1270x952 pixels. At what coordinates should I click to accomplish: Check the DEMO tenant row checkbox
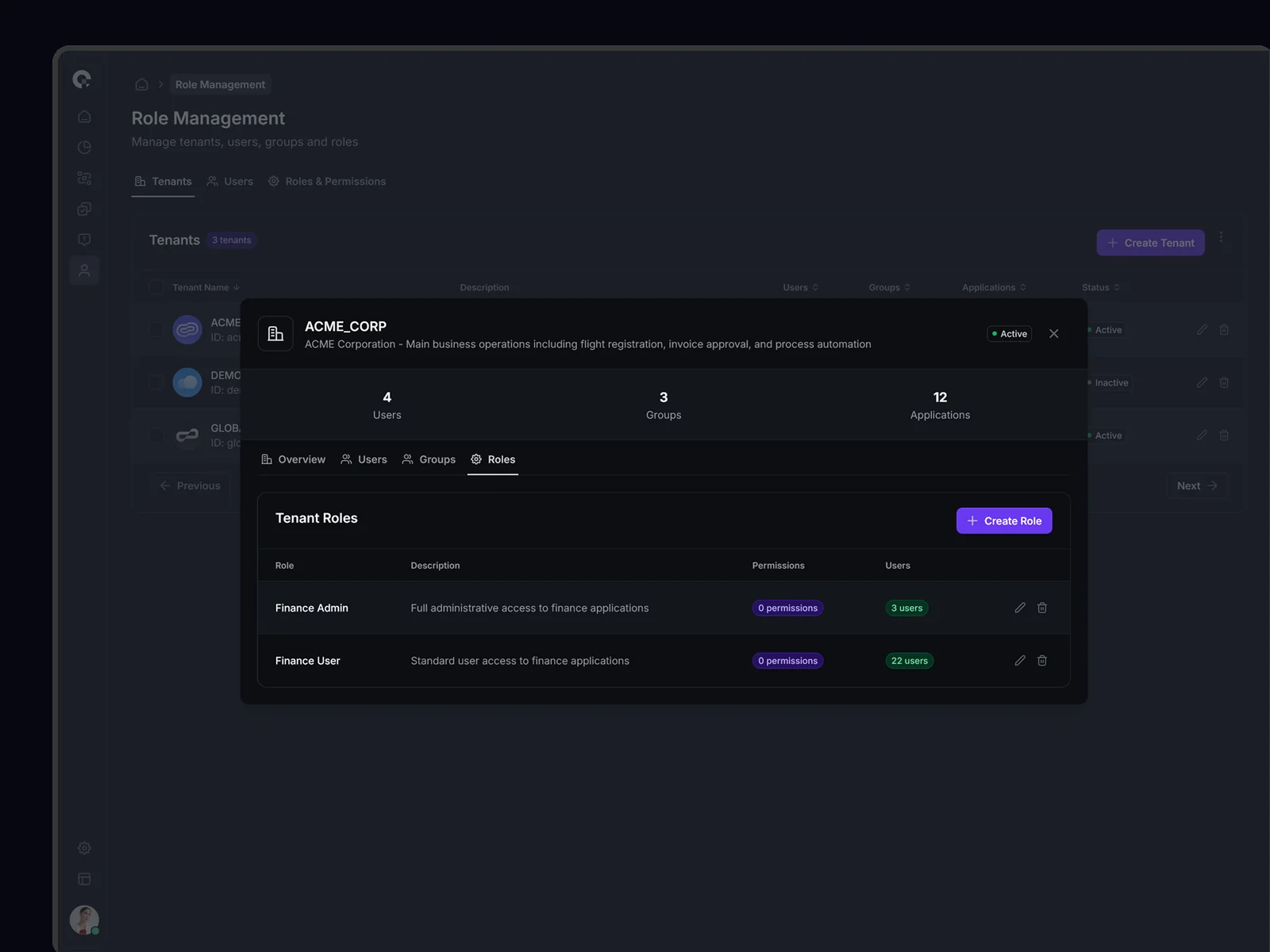coord(156,382)
